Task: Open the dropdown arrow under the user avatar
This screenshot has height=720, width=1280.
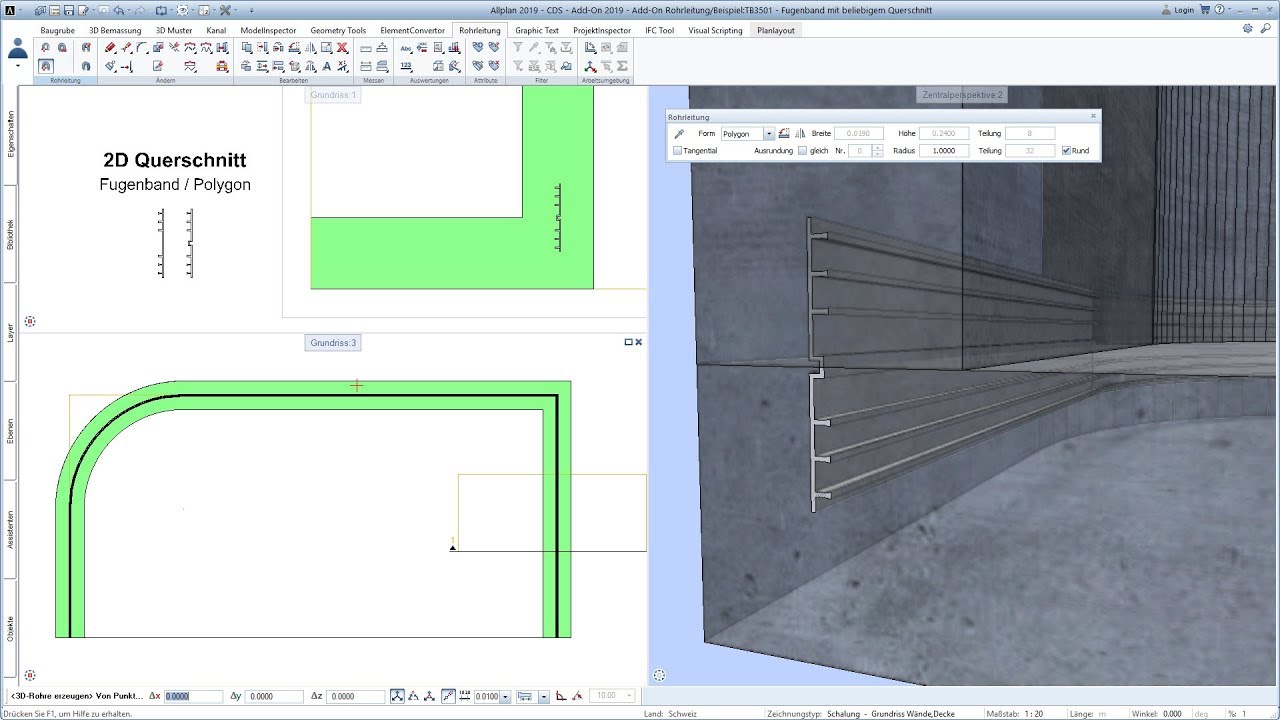Action: pos(18,66)
